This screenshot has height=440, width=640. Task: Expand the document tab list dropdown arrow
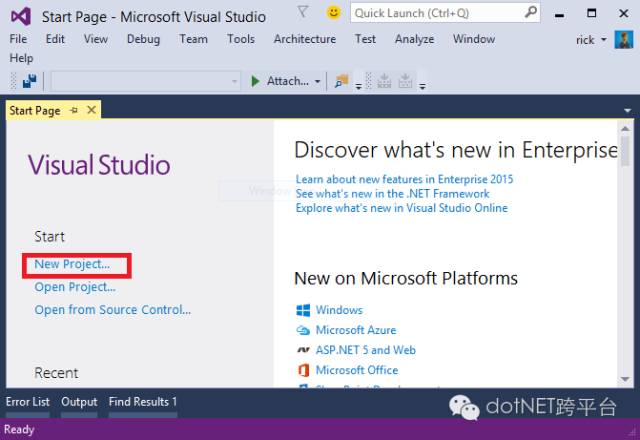[x=627, y=111]
